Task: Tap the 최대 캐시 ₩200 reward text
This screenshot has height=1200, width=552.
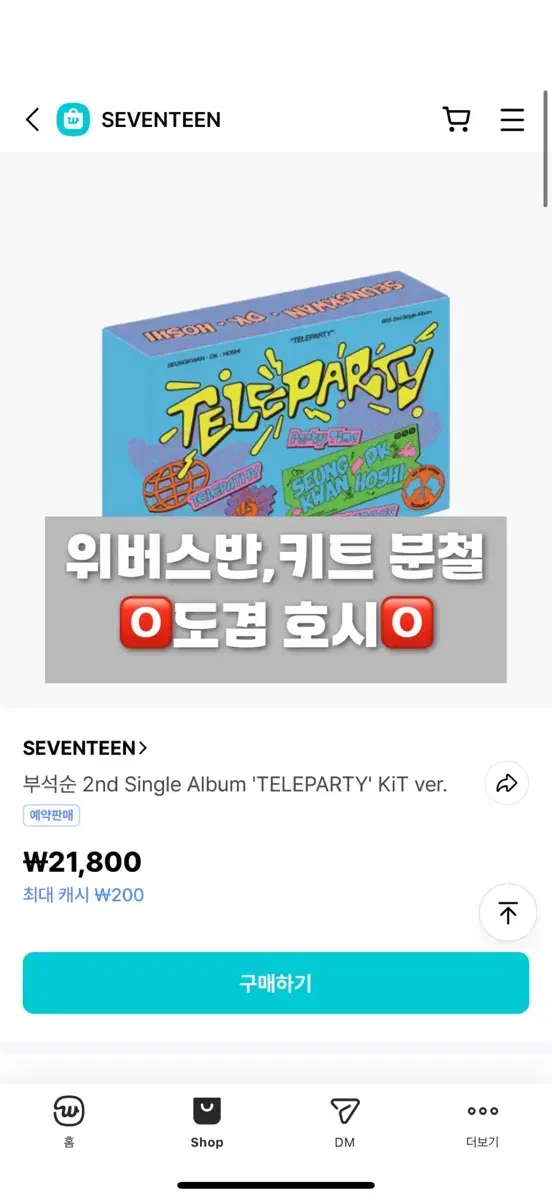Action: 84,895
